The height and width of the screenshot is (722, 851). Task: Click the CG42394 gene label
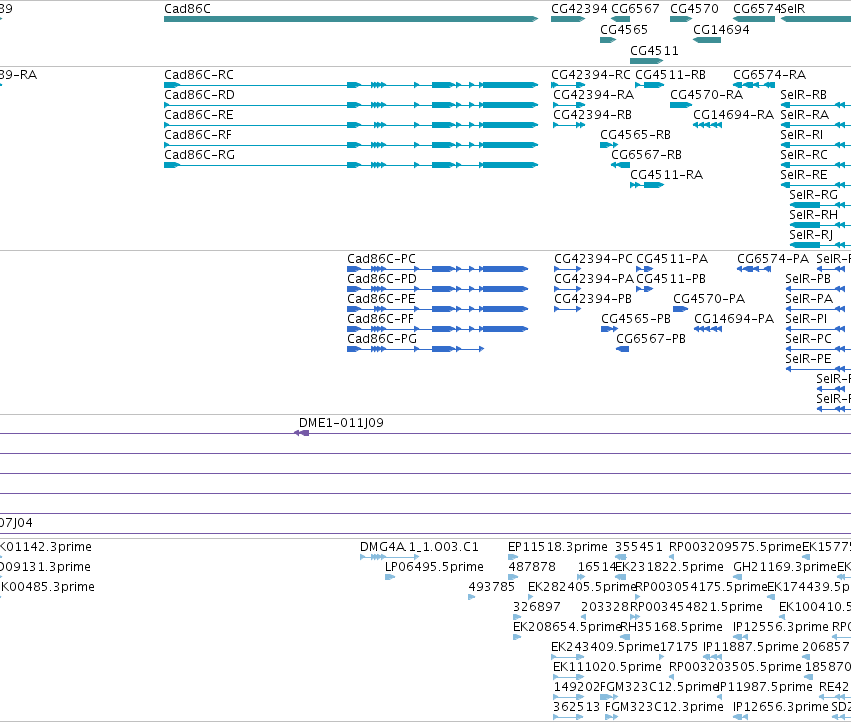pyautogui.click(x=579, y=9)
